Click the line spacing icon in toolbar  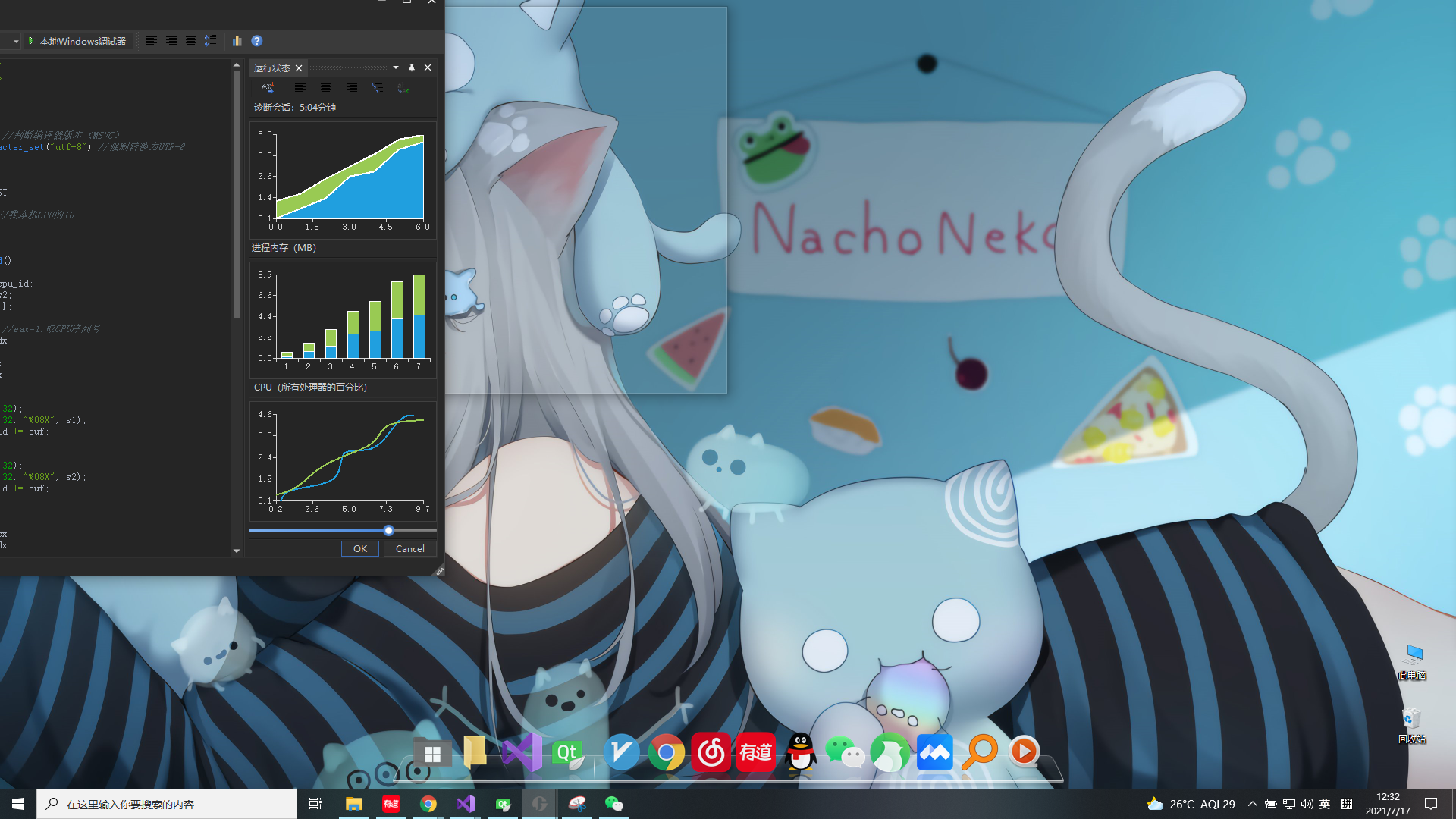[x=211, y=41]
